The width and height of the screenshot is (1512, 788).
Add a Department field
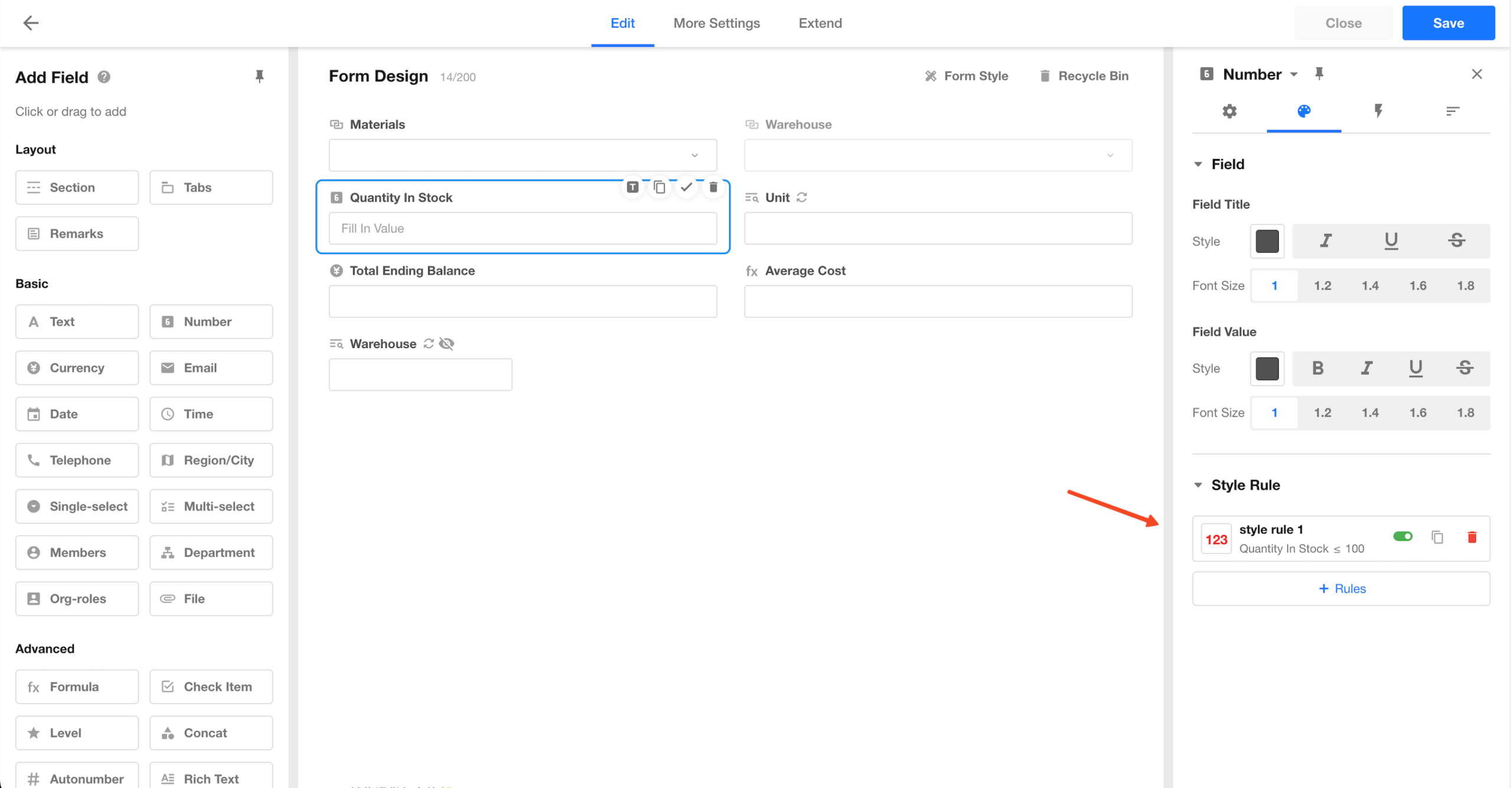211,552
